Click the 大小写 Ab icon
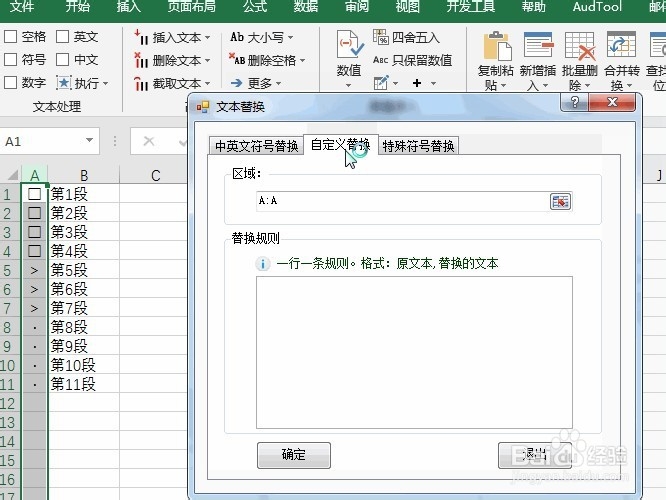The image size is (666, 500). [237, 37]
